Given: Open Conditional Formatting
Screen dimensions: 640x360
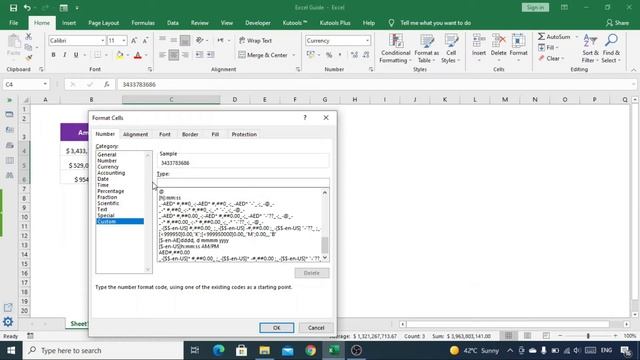Looking at the screenshot, I should click(395, 49).
